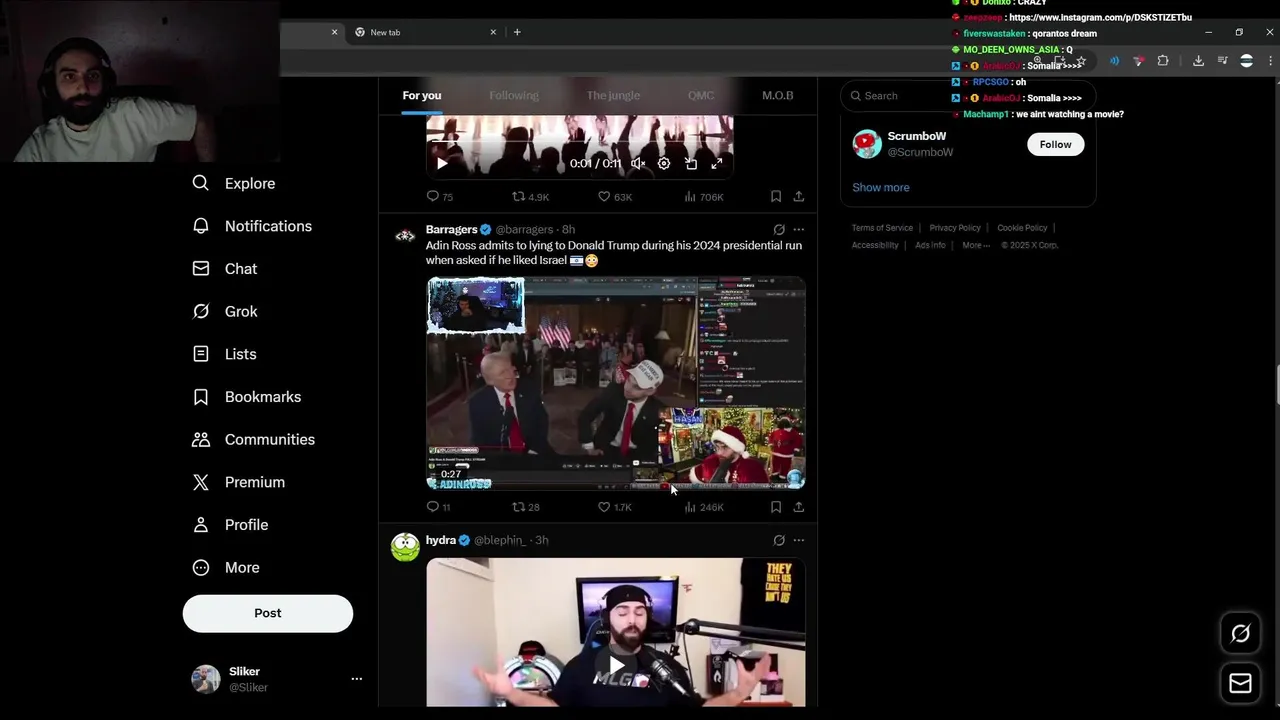
Task: Open more options on Barragers post
Action: click(798, 229)
